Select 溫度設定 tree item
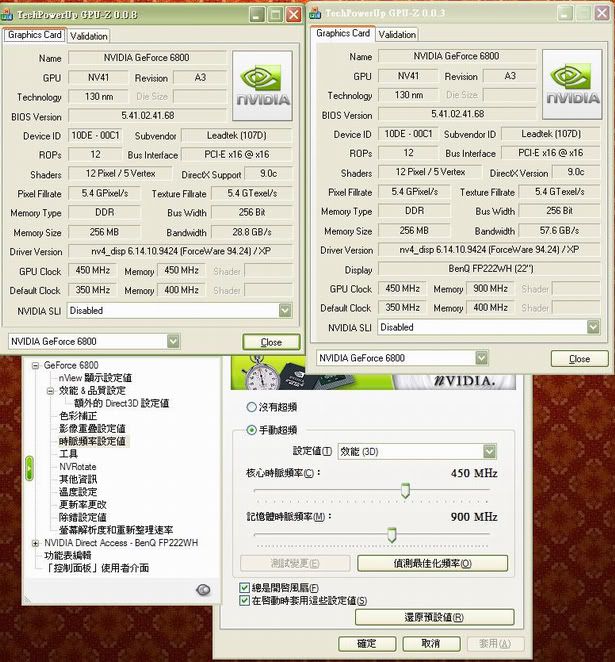 click(x=78, y=492)
